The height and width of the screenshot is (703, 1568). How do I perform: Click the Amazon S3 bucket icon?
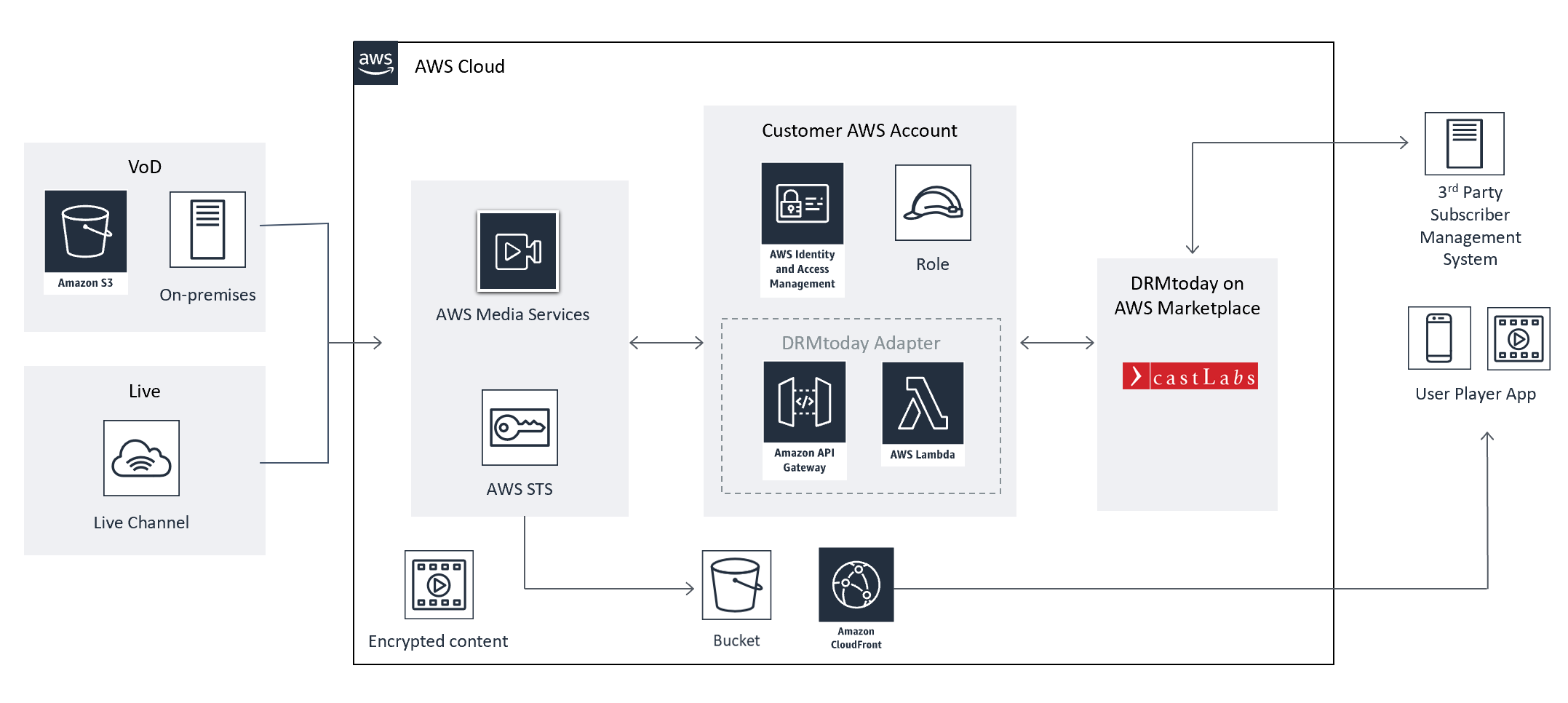pos(86,231)
